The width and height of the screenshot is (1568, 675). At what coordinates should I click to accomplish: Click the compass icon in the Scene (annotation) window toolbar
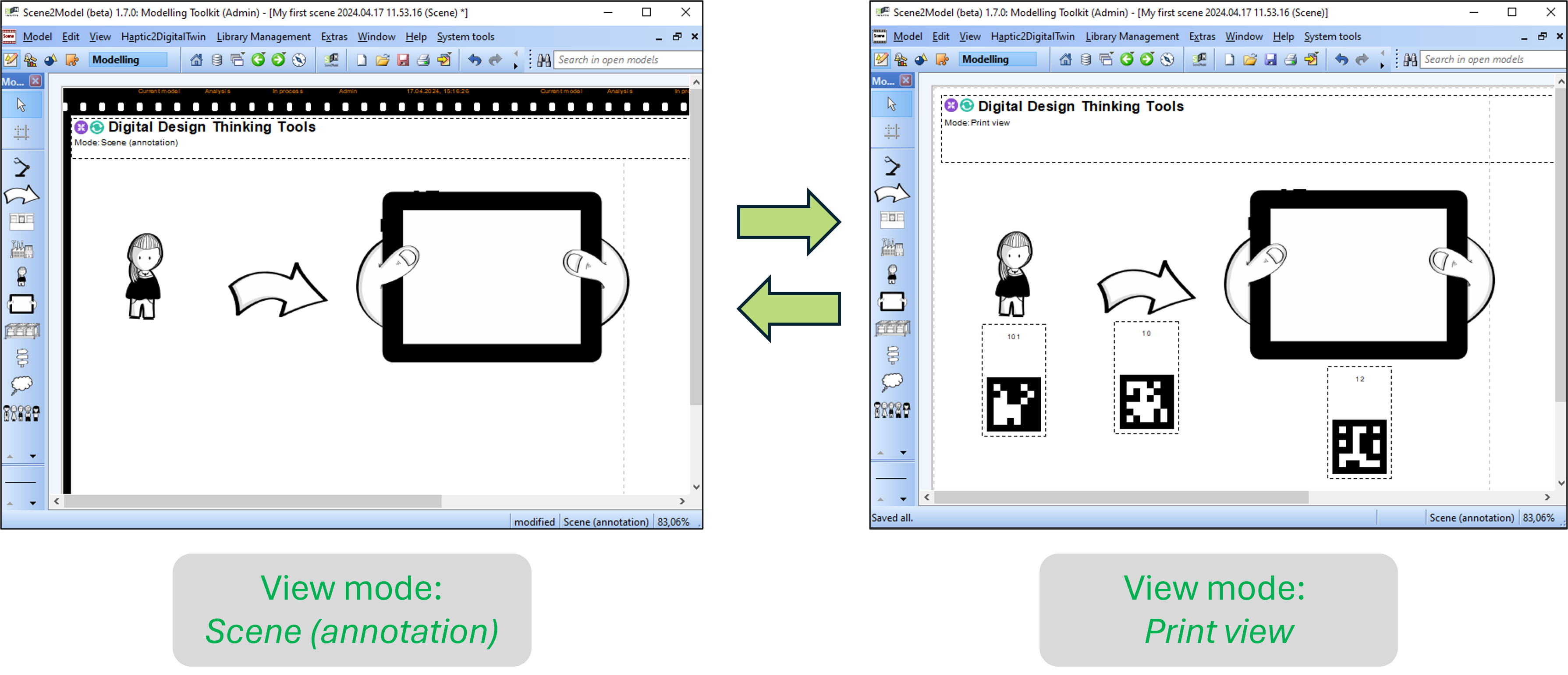tap(298, 60)
